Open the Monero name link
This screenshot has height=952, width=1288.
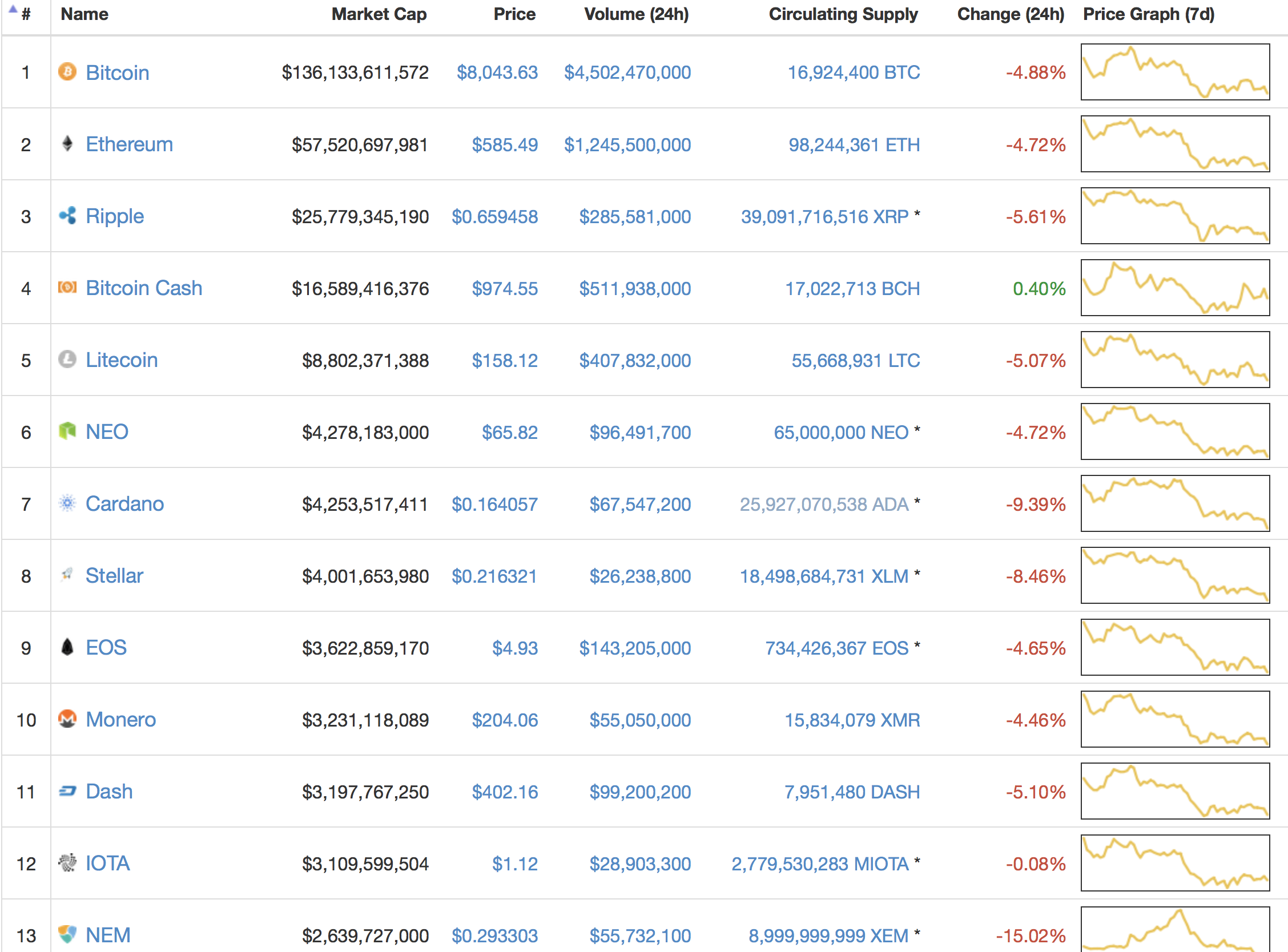[x=121, y=719]
